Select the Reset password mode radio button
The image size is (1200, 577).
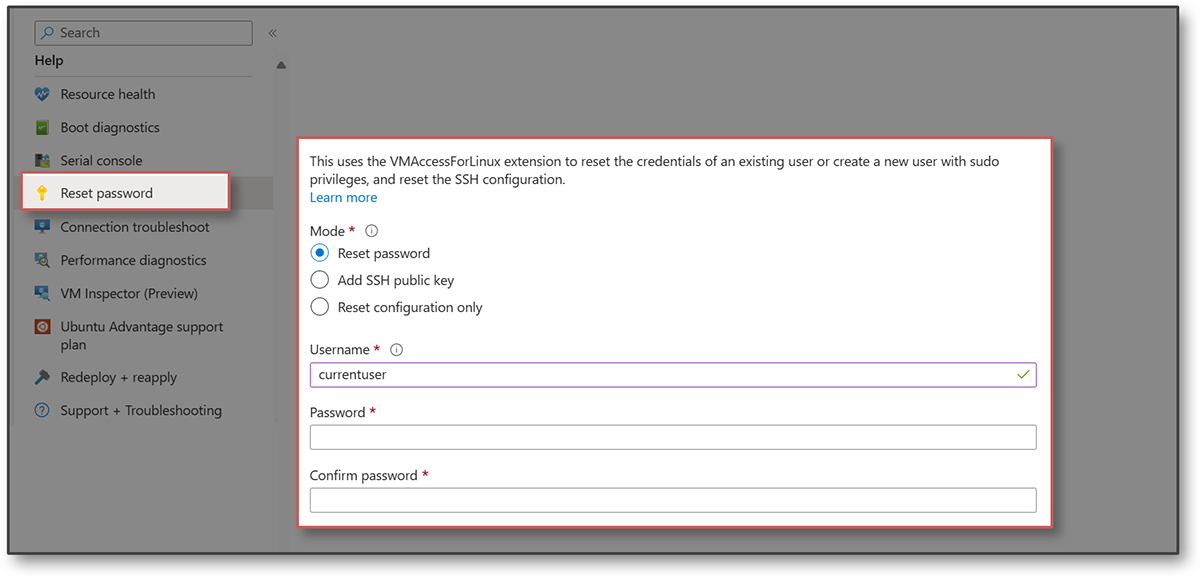320,253
